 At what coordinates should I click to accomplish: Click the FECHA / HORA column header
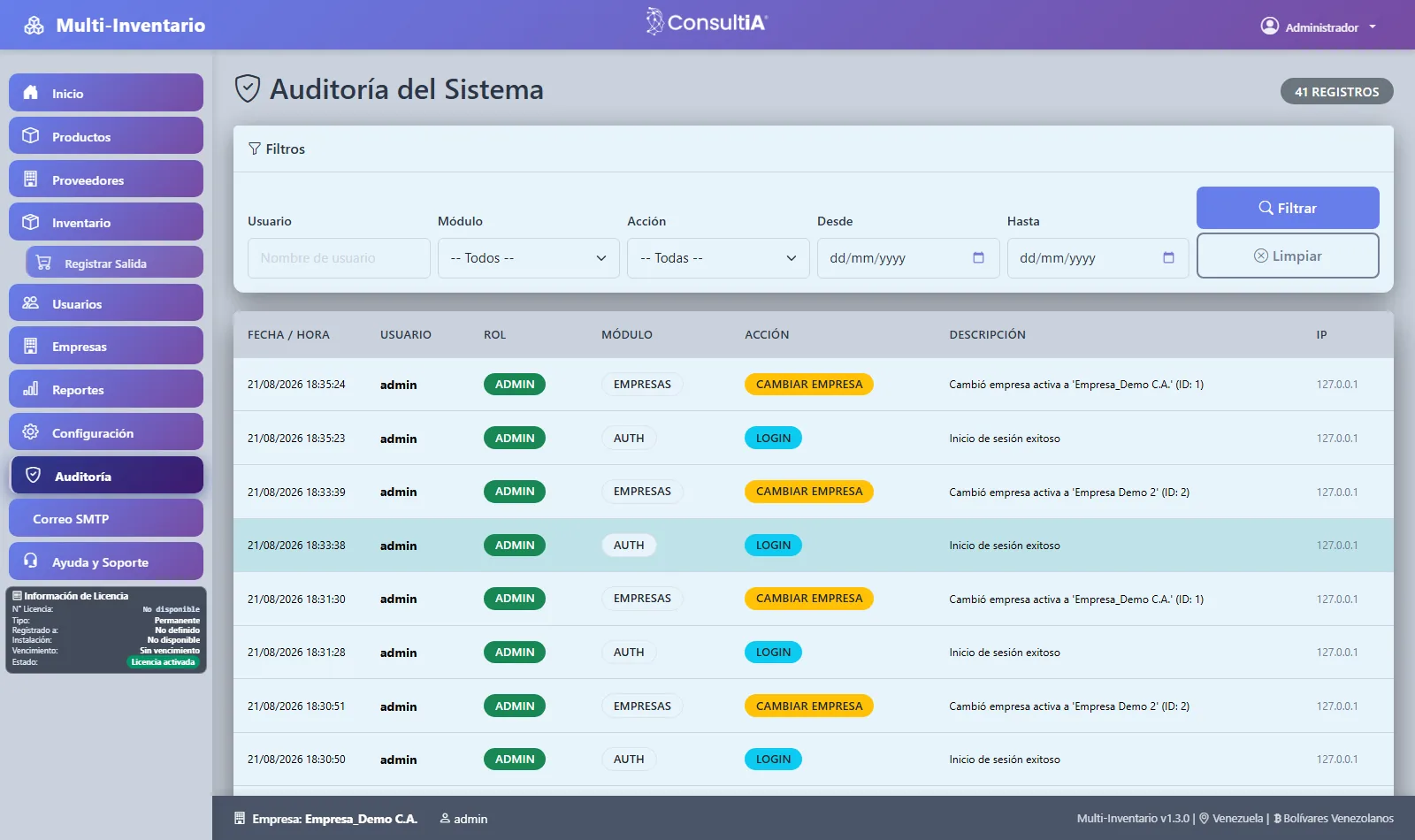[288, 335]
